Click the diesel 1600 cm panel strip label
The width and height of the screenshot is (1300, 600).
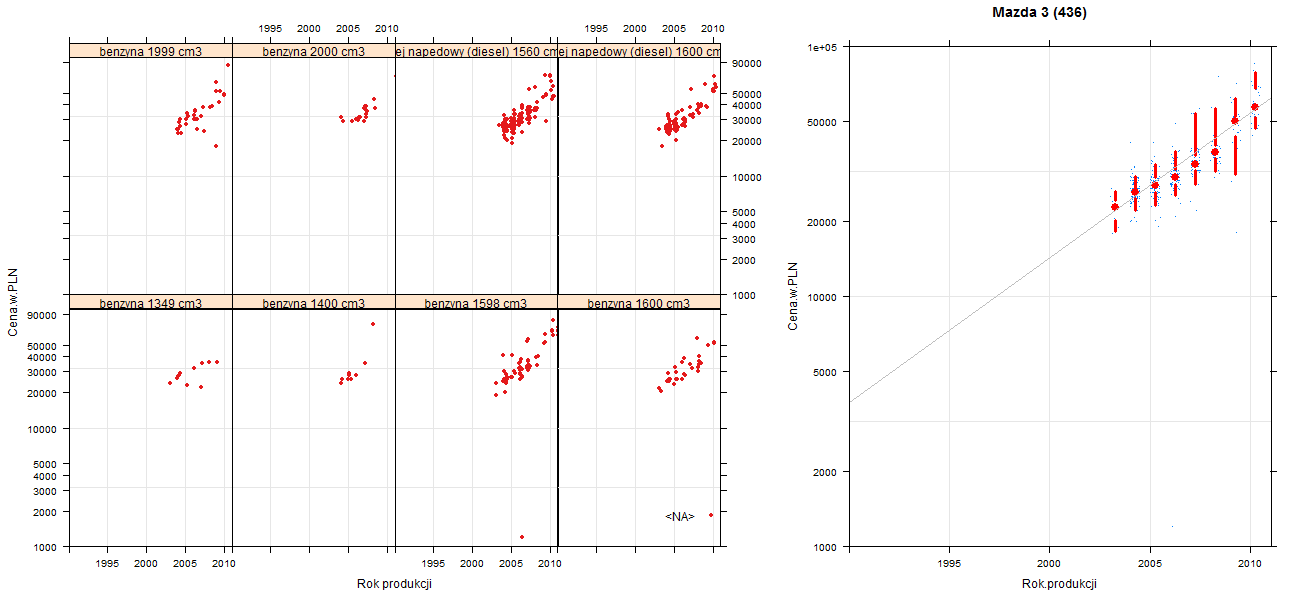click(639, 51)
